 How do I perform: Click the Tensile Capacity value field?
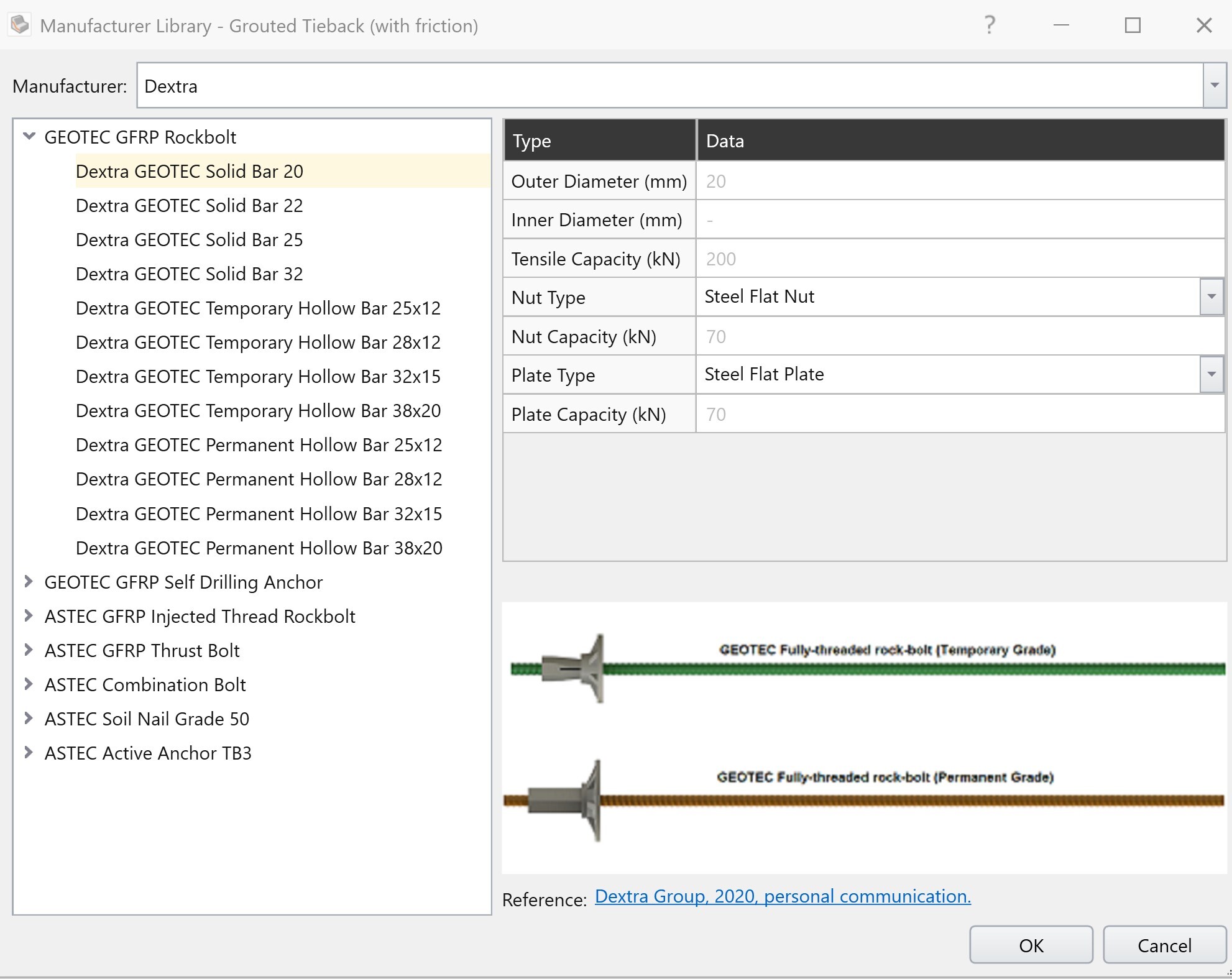click(x=960, y=259)
